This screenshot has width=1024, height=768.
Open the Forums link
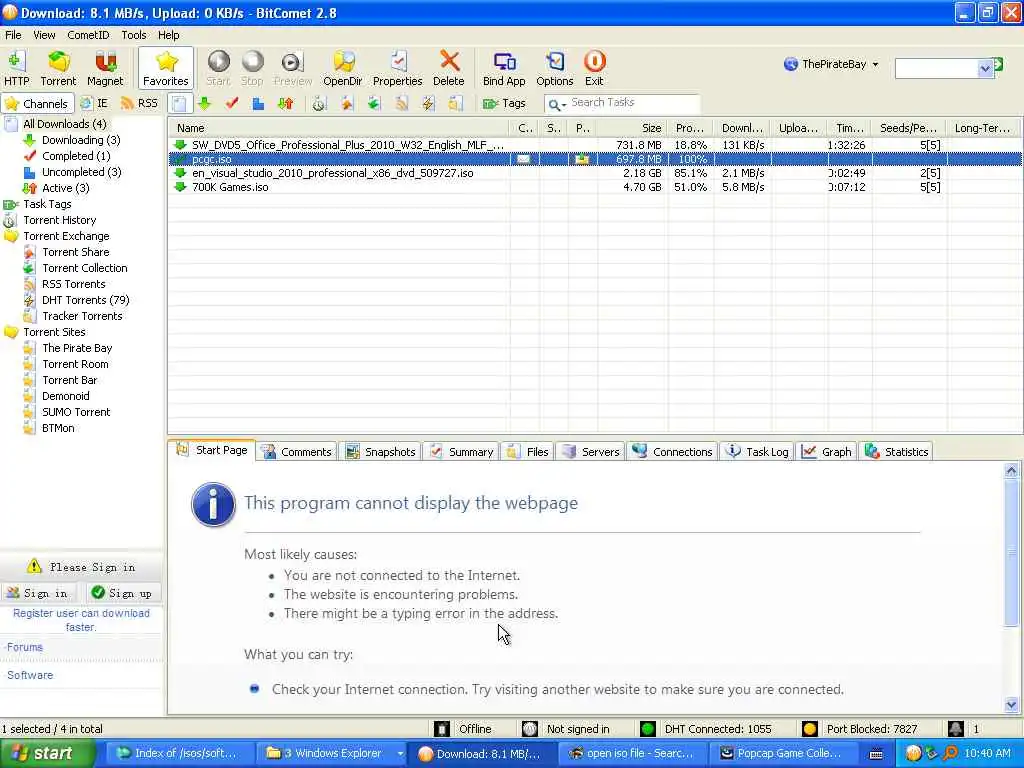click(x=25, y=647)
